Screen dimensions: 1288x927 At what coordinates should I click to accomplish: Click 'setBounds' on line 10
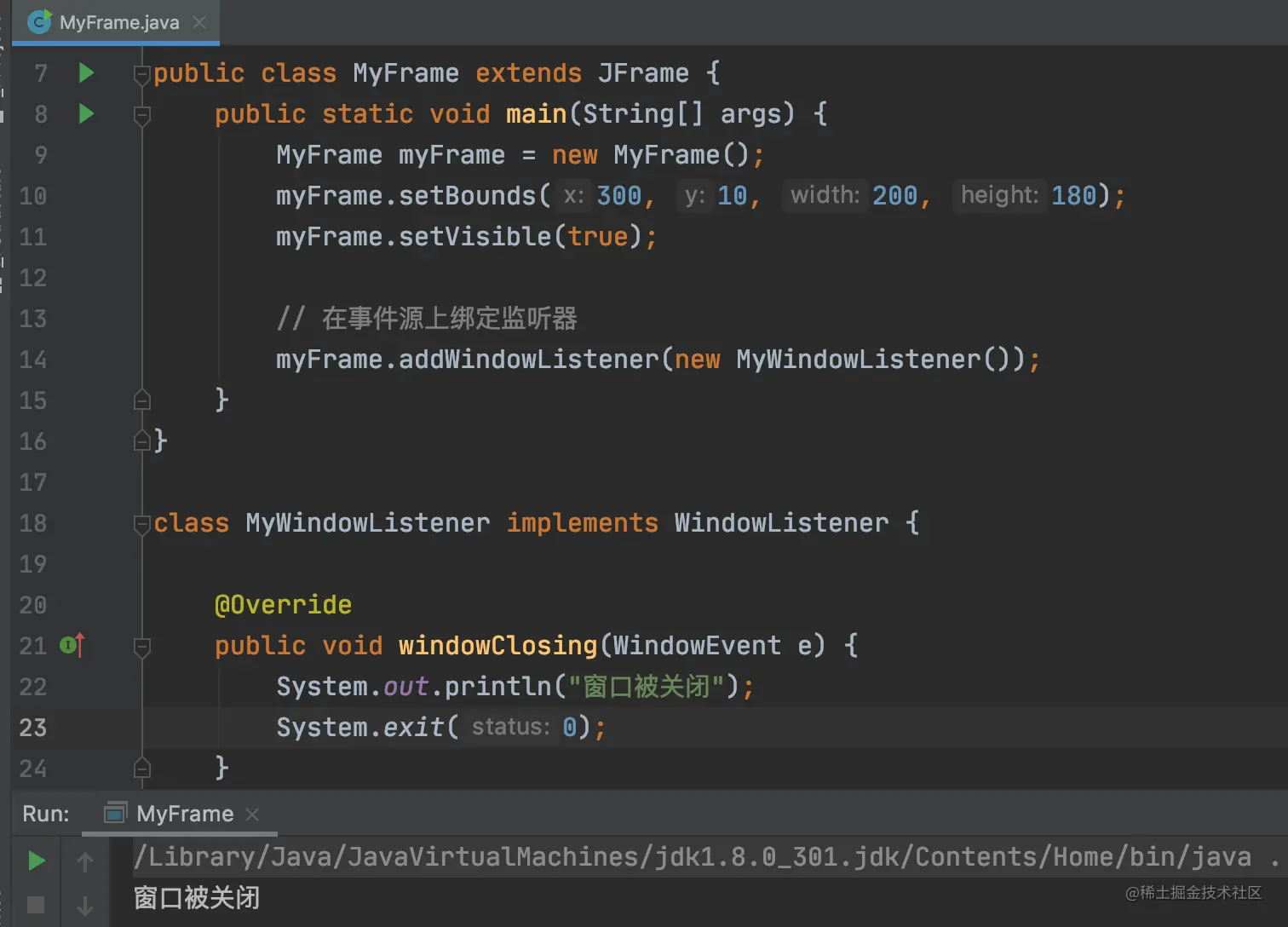(x=467, y=195)
